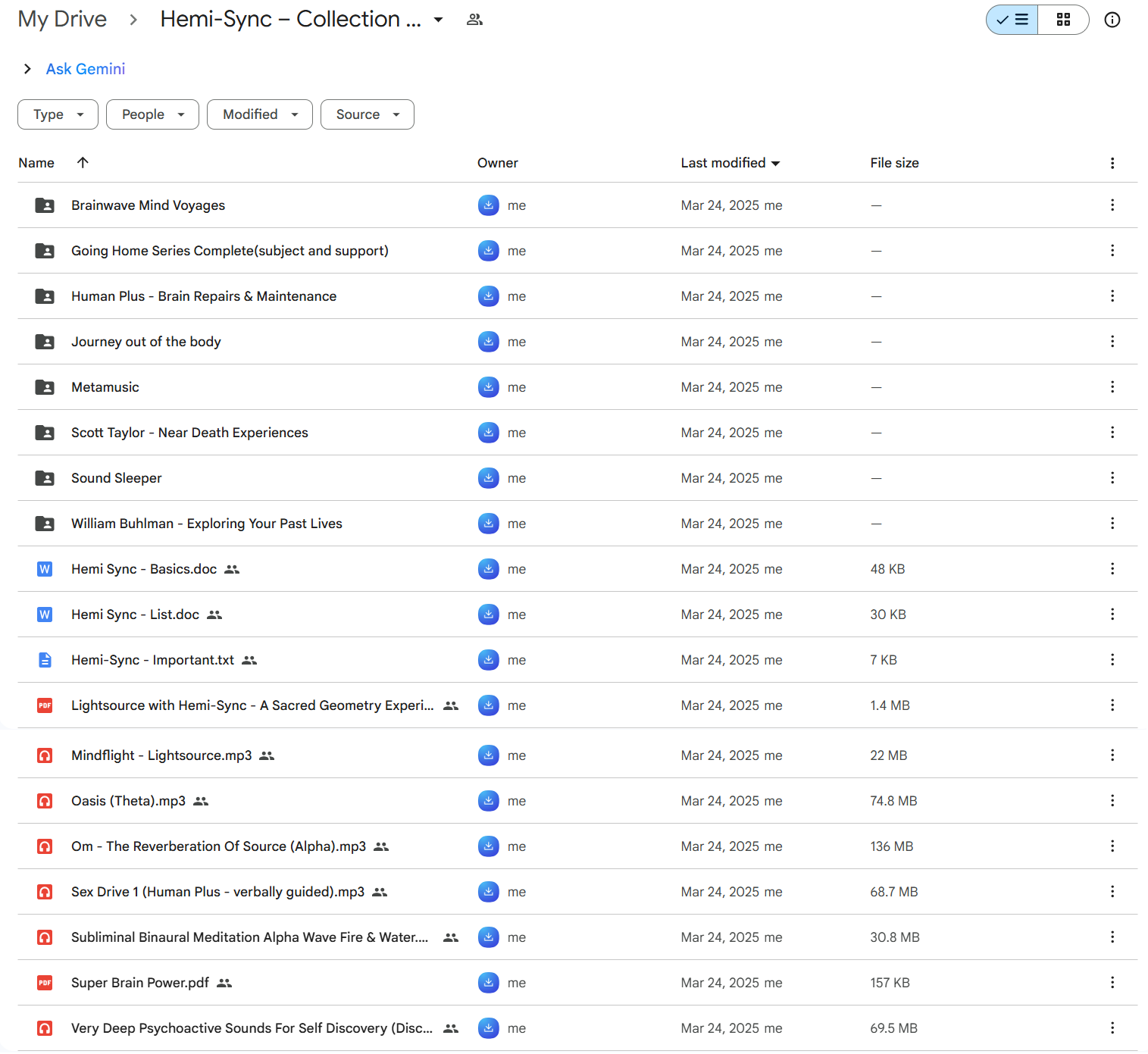
Task: Open the Modified filter dropdown
Action: (x=259, y=114)
